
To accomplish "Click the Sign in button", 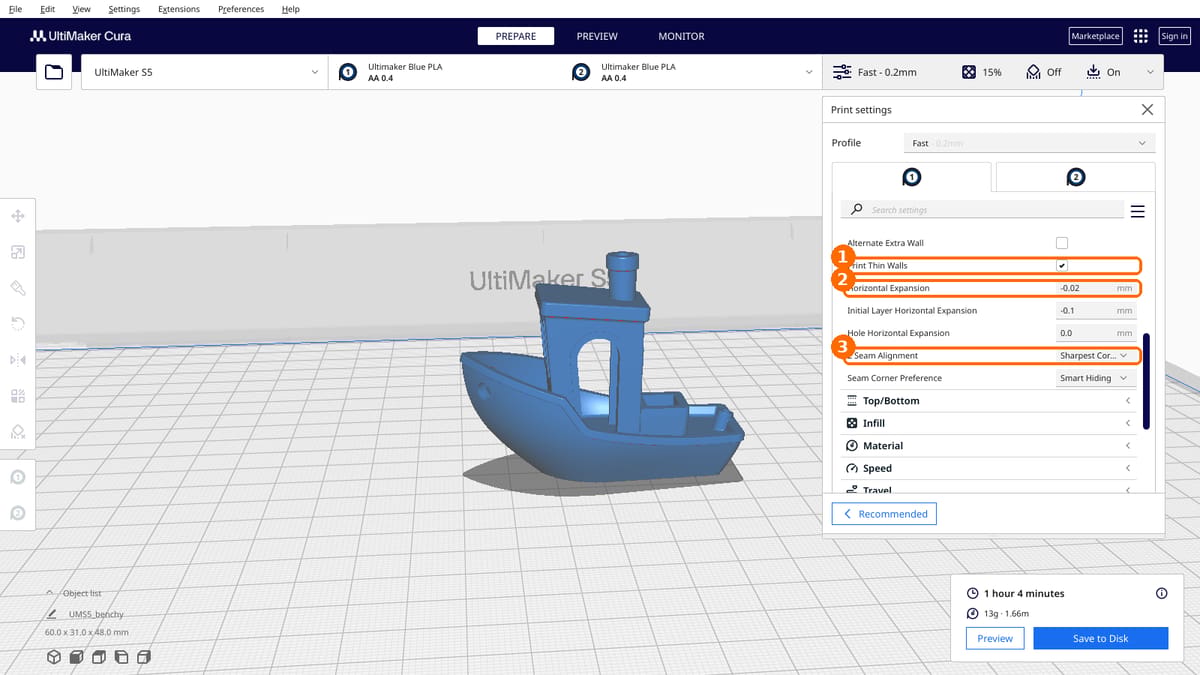I will [1174, 36].
